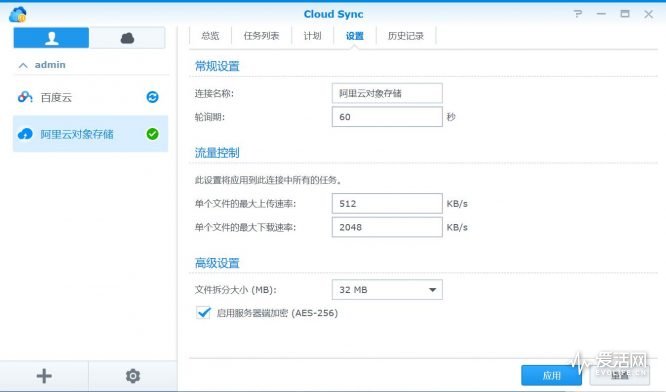Image resolution: width=666 pixels, height=392 pixels.
Task: Close the Cloud Sync window
Action: (649, 14)
